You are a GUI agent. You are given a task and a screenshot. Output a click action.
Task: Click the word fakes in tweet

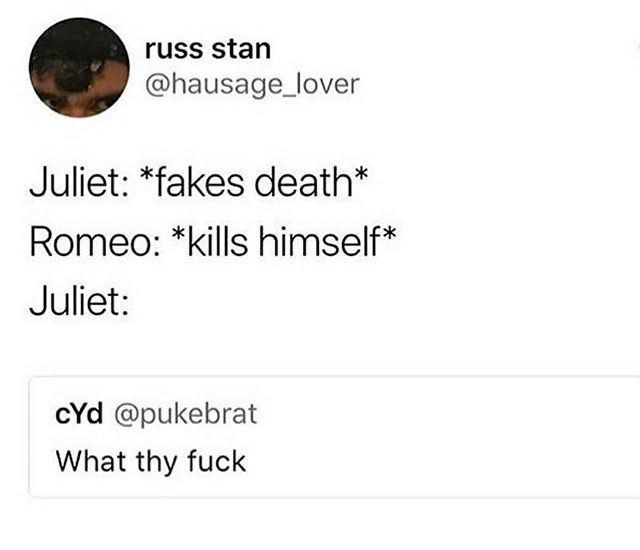(199, 182)
